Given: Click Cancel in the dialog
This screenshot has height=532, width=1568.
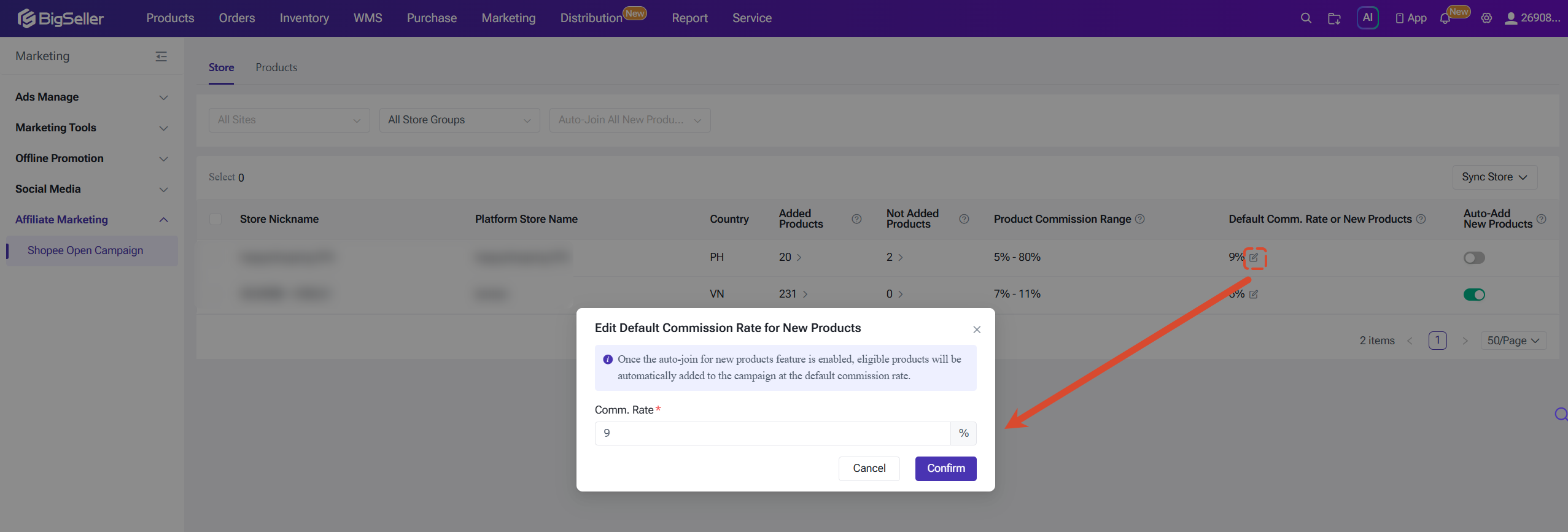Looking at the screenshot, I should coord(869,469).
